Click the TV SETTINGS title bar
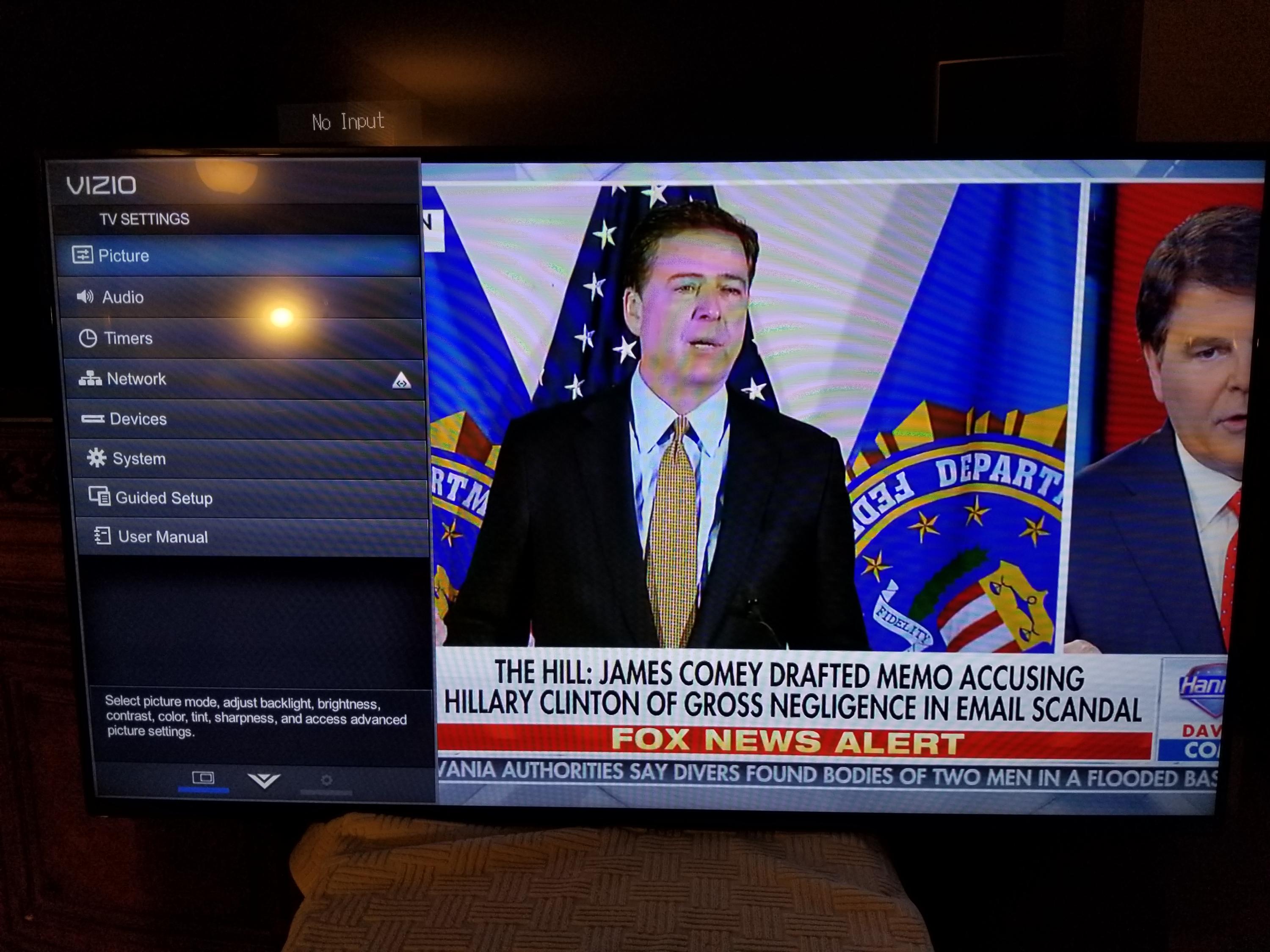 [x=144, y=219]
